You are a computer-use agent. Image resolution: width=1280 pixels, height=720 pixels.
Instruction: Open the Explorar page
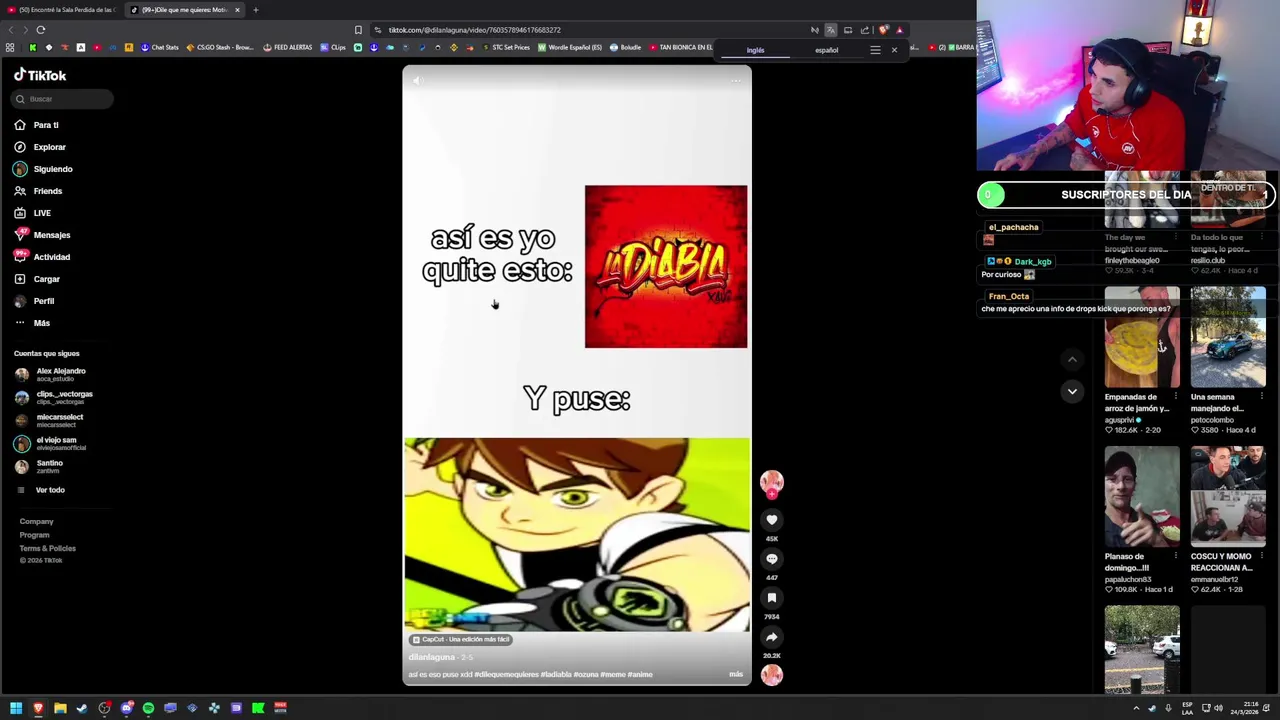40,147
